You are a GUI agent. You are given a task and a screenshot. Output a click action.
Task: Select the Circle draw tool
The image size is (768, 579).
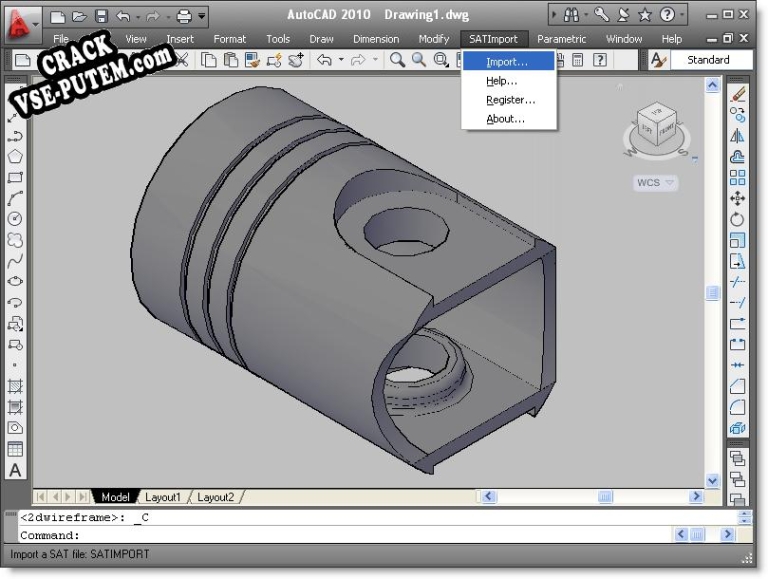(x=15, y=218)
